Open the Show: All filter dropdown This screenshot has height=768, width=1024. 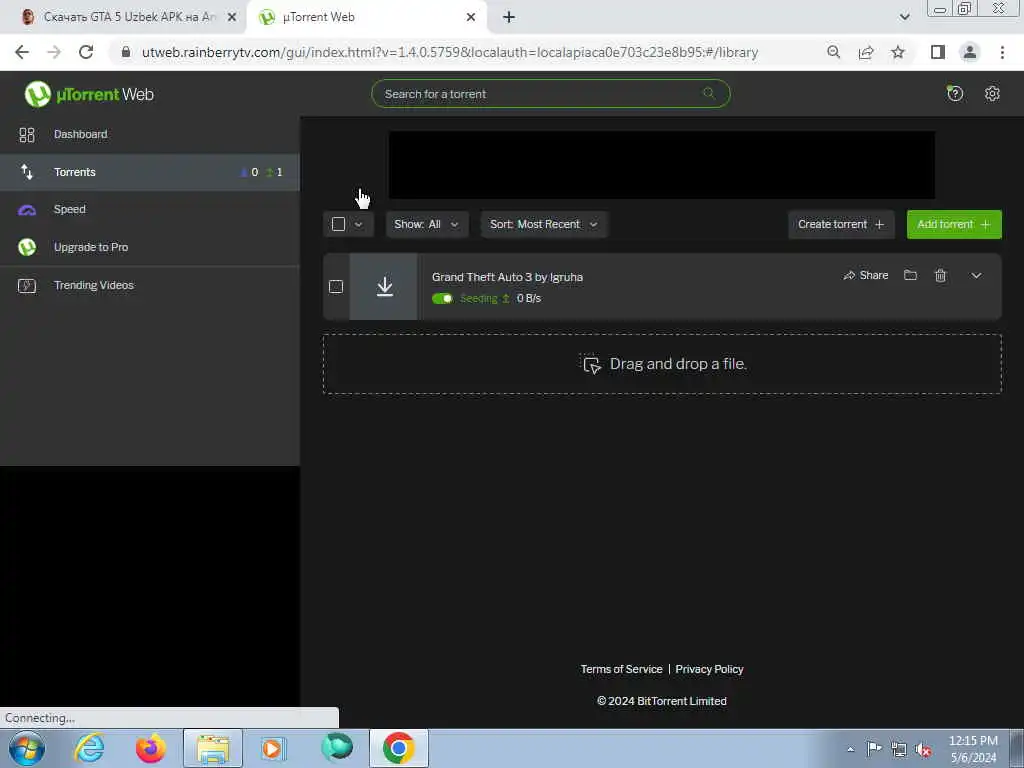(x=426, y=224)
